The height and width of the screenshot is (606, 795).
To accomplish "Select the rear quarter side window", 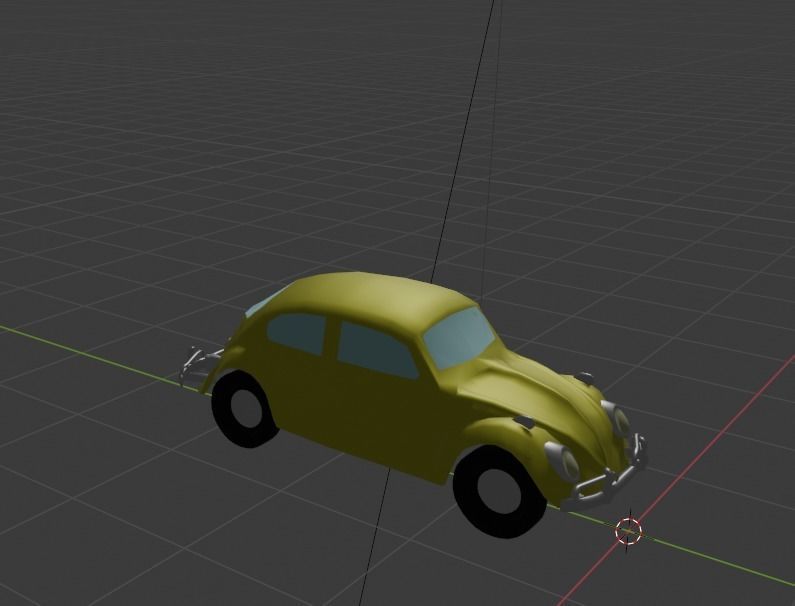I will click(297, 333).
